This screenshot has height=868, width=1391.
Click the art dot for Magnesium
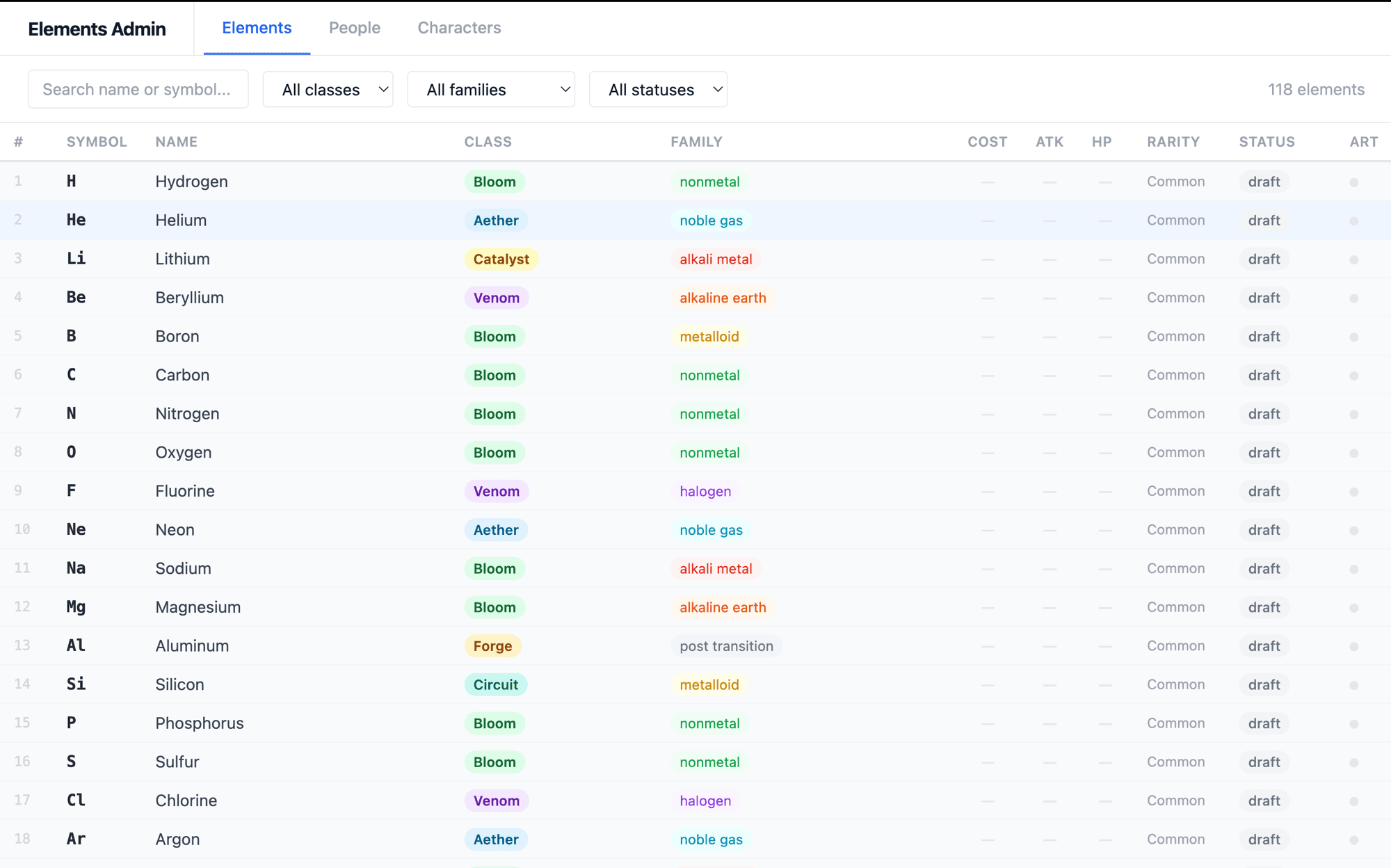[x=1354, y=608]
